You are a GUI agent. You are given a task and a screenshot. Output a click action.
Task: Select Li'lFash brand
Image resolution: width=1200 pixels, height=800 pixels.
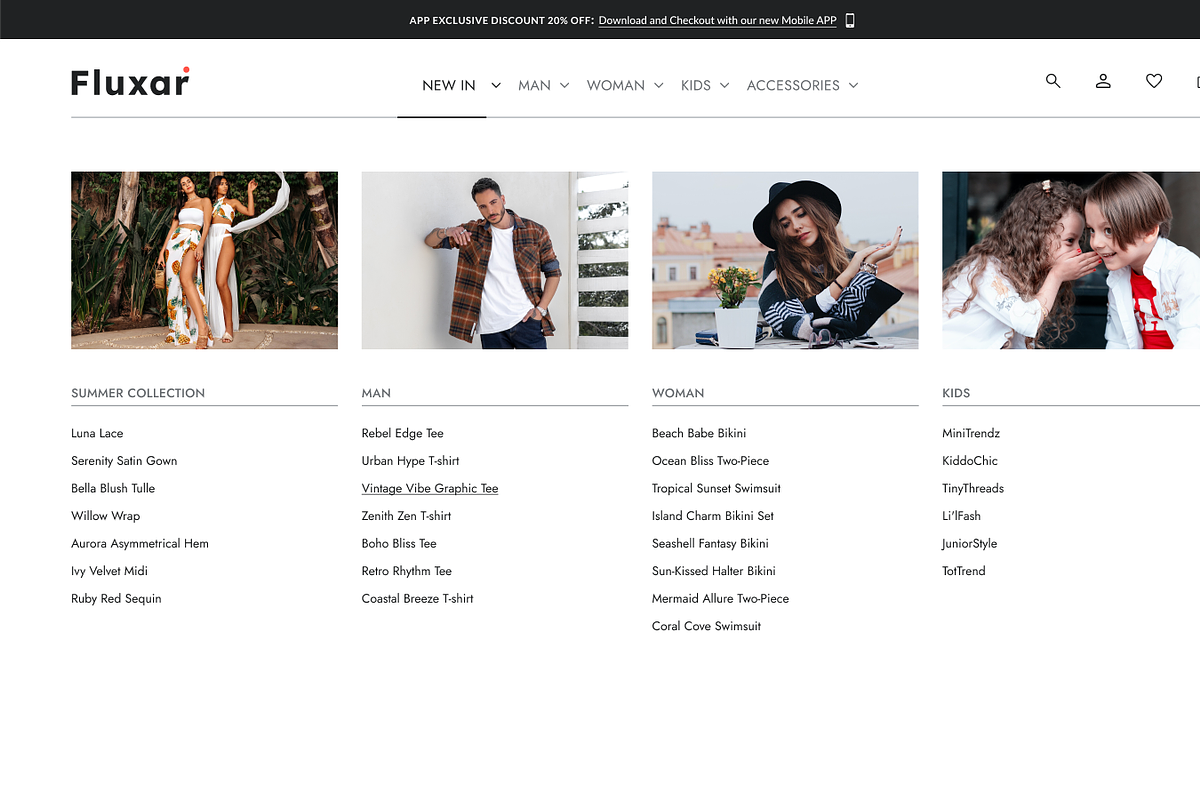coord(961,516)
